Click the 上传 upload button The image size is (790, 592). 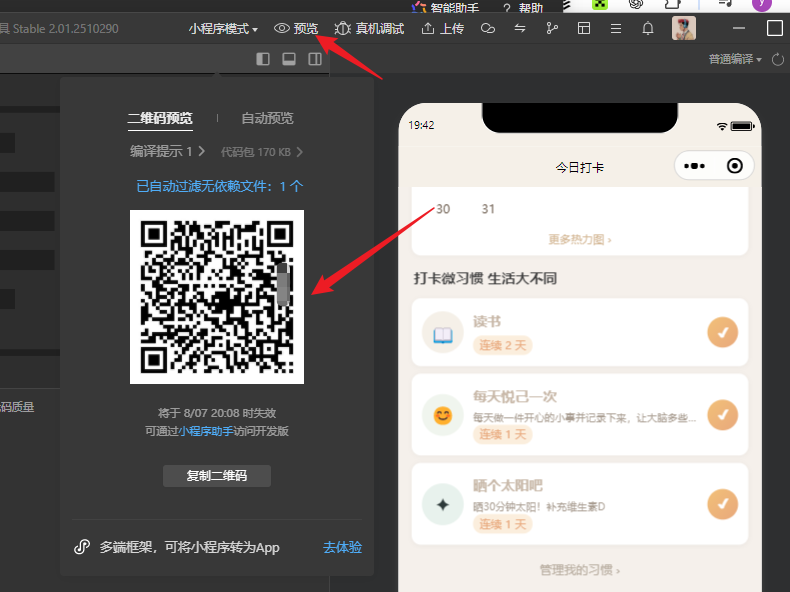click(442, 29)
